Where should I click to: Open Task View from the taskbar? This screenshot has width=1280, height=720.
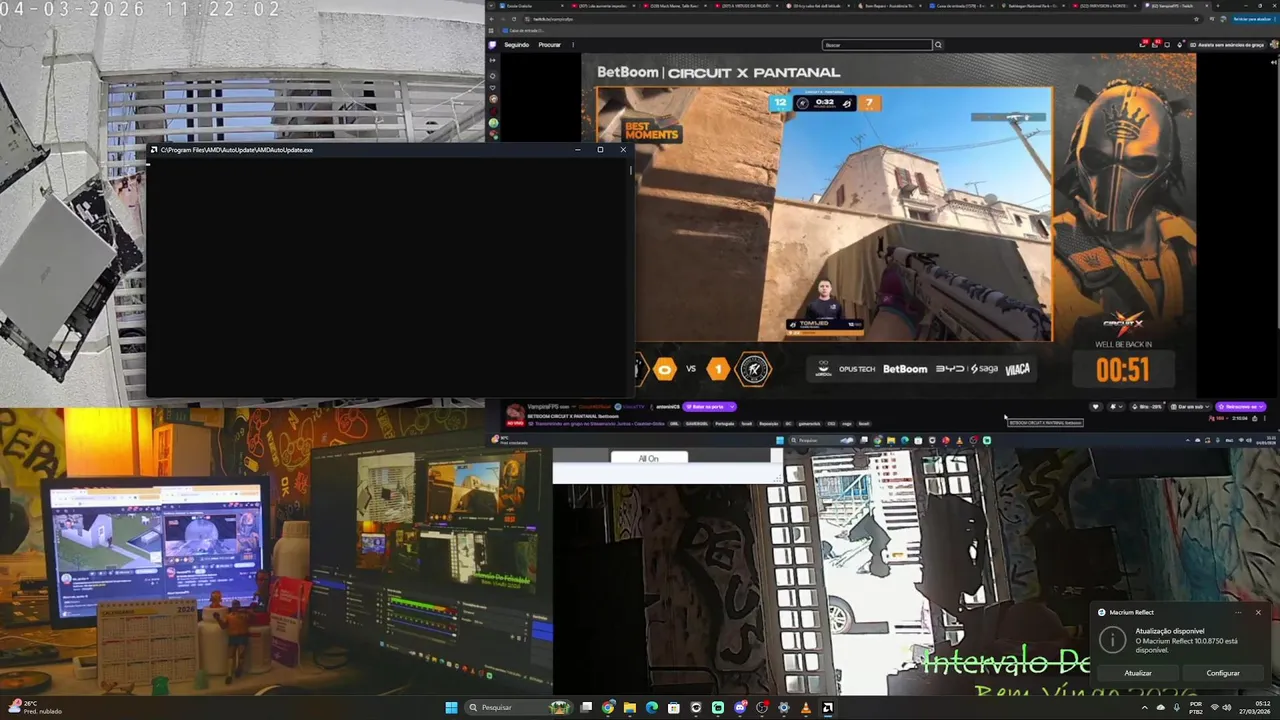[x=586, y=707]
